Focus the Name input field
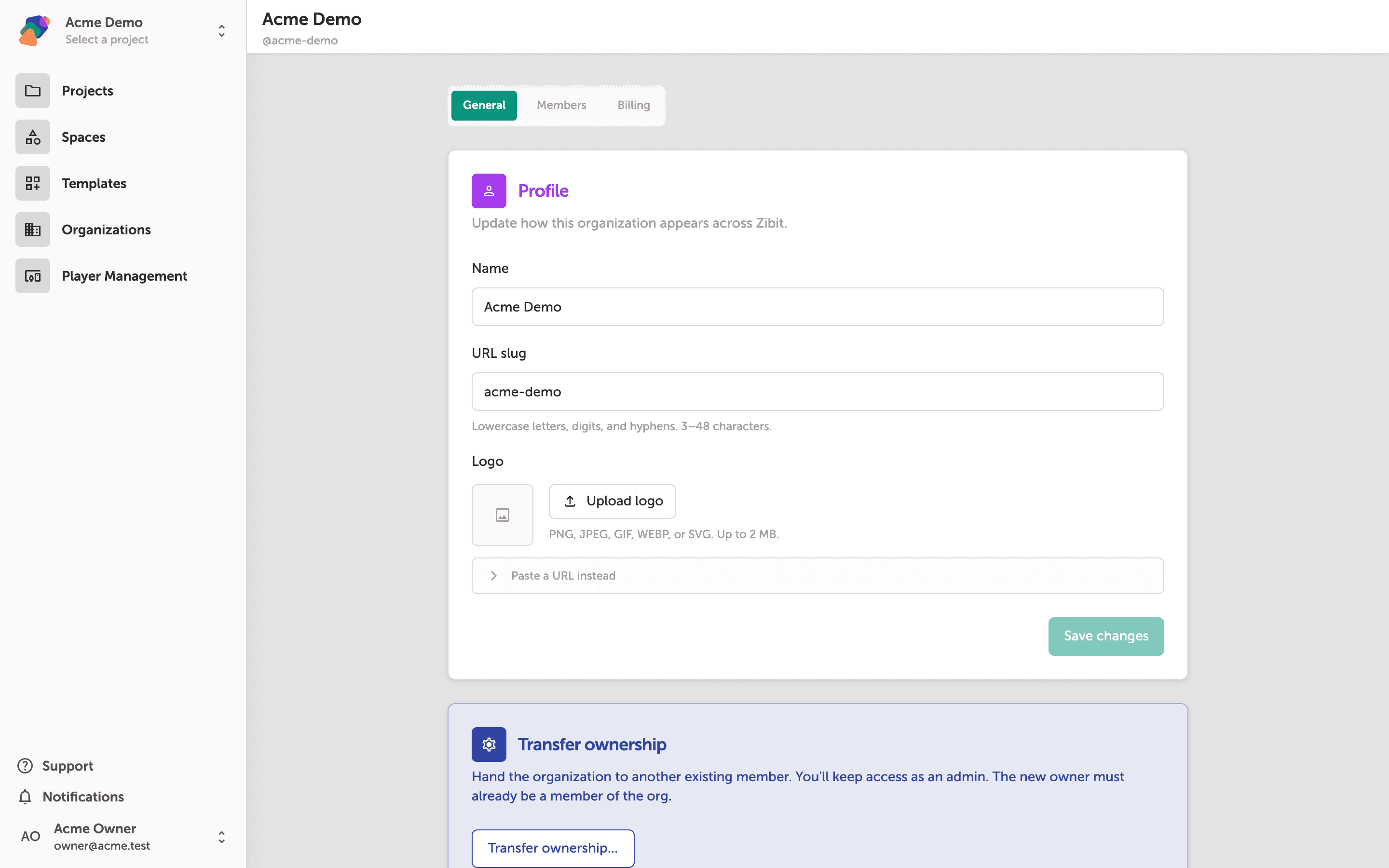Viewport: 1389px width, 868px height. pyautogui.click(x=817, y=307)
